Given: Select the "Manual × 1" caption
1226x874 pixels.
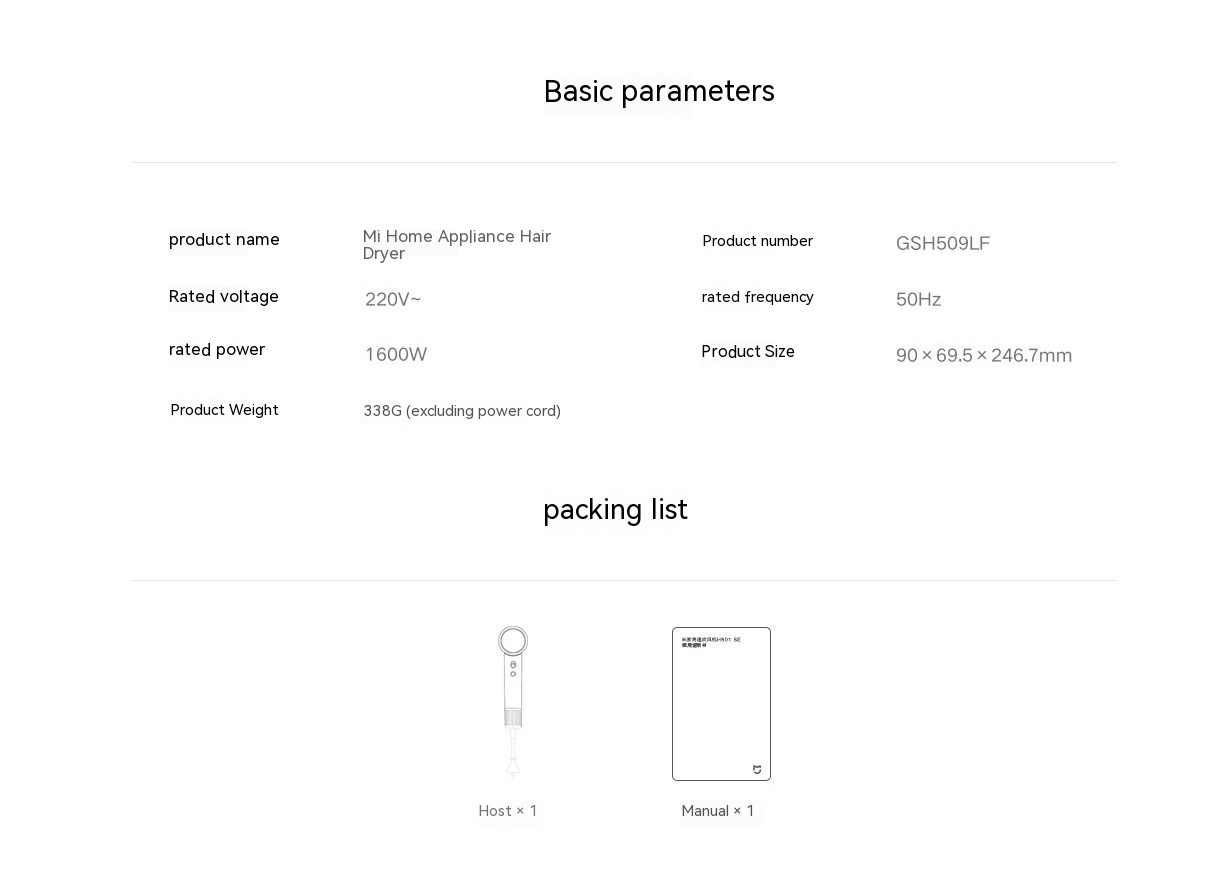Looking at the screenshot, I should click(x=718, y=811).
